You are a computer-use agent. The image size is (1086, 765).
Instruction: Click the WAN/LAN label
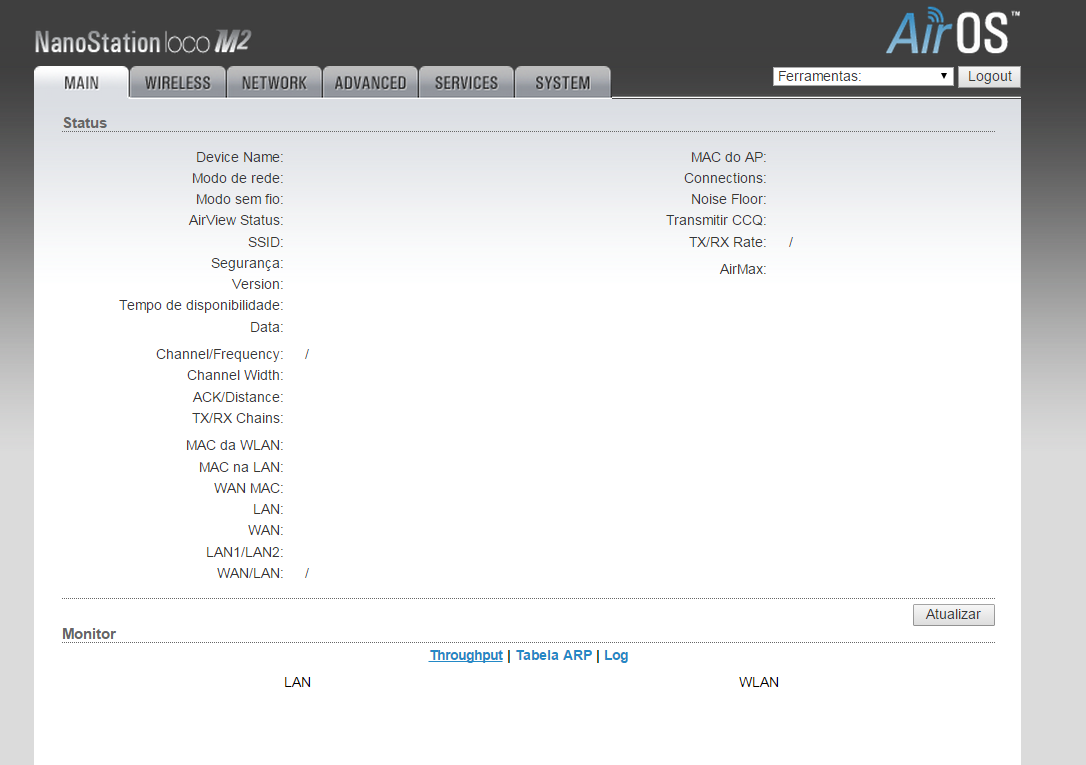[x=249, y=573]
